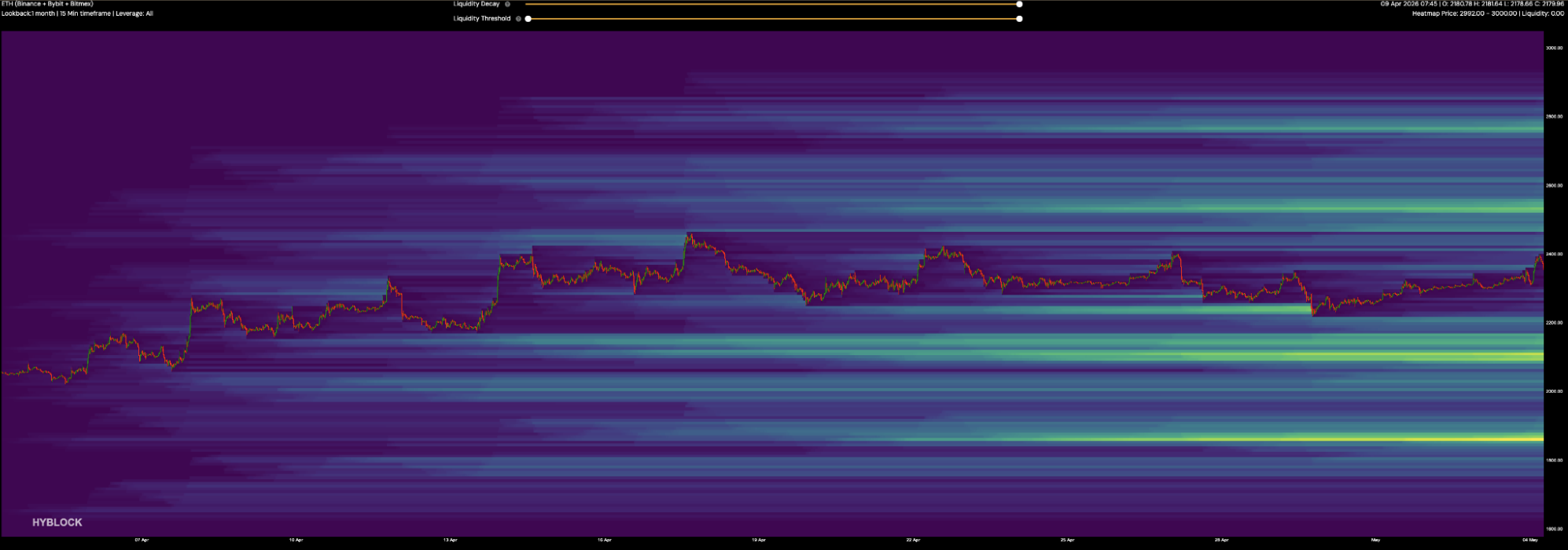Click the Liquidity Threshold info icon
This screenshot has height=550, width=1568.
click(x=518, y=18)
